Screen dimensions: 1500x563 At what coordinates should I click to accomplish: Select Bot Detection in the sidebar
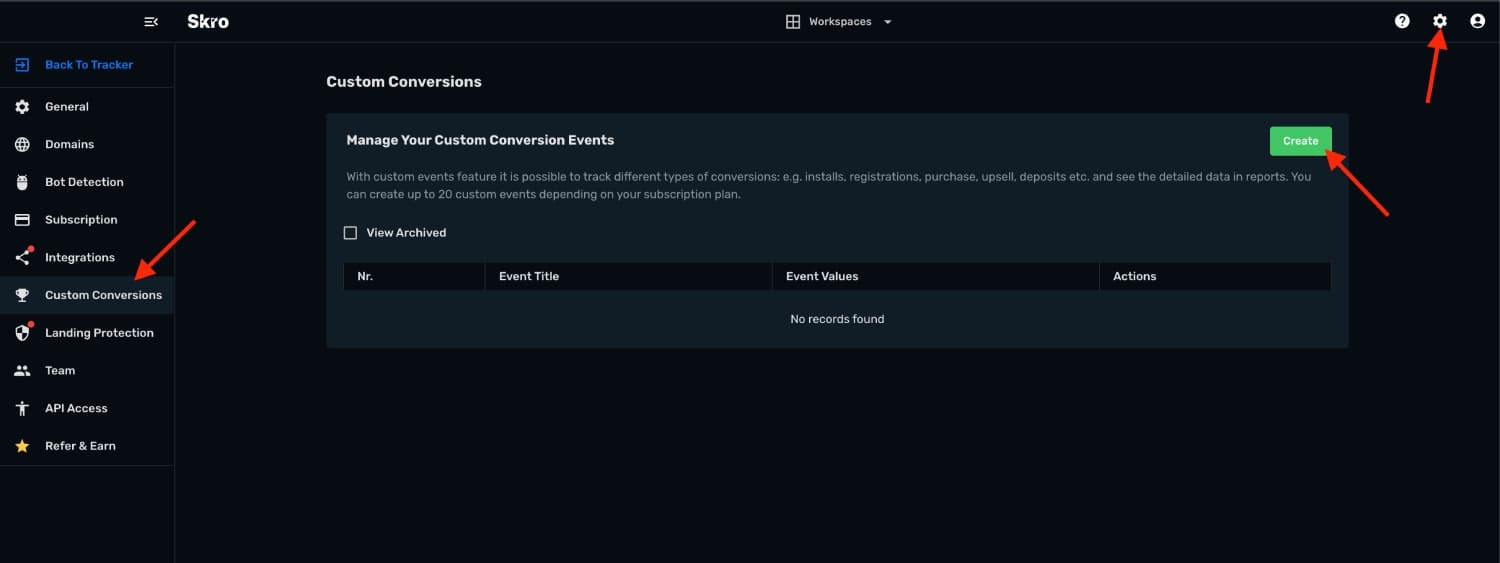[87, 182]
